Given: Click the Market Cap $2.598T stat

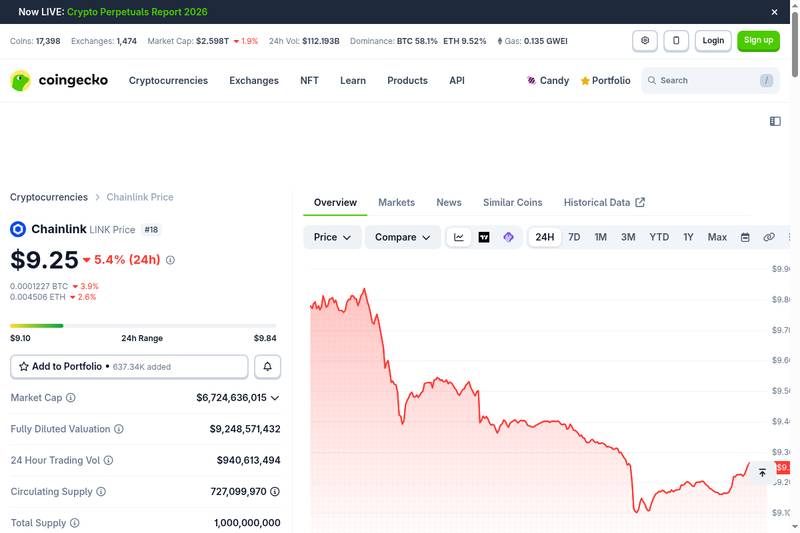Looking at the screenshot, I should [203, 41].
